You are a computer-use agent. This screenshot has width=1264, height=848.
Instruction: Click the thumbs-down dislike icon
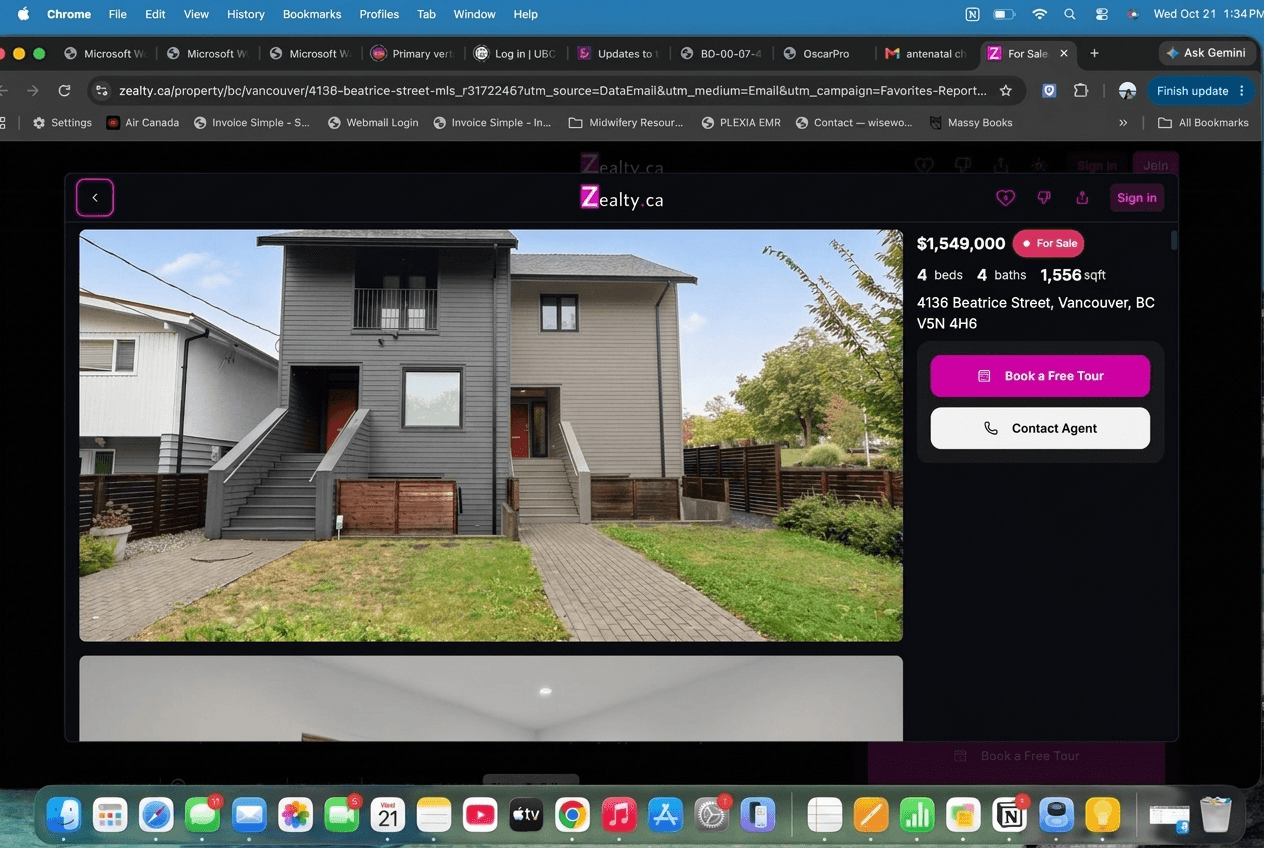[1044, 198]
